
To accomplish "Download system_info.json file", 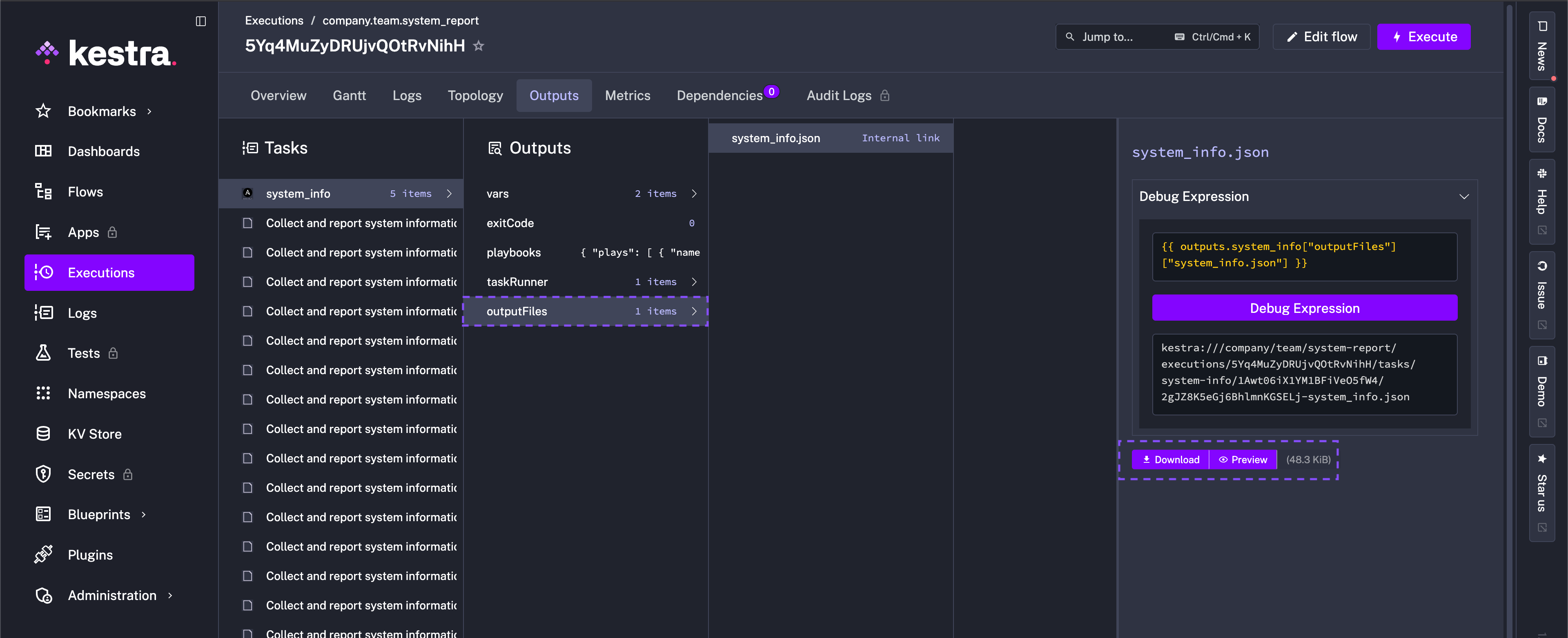I will tap(1170, 460).
